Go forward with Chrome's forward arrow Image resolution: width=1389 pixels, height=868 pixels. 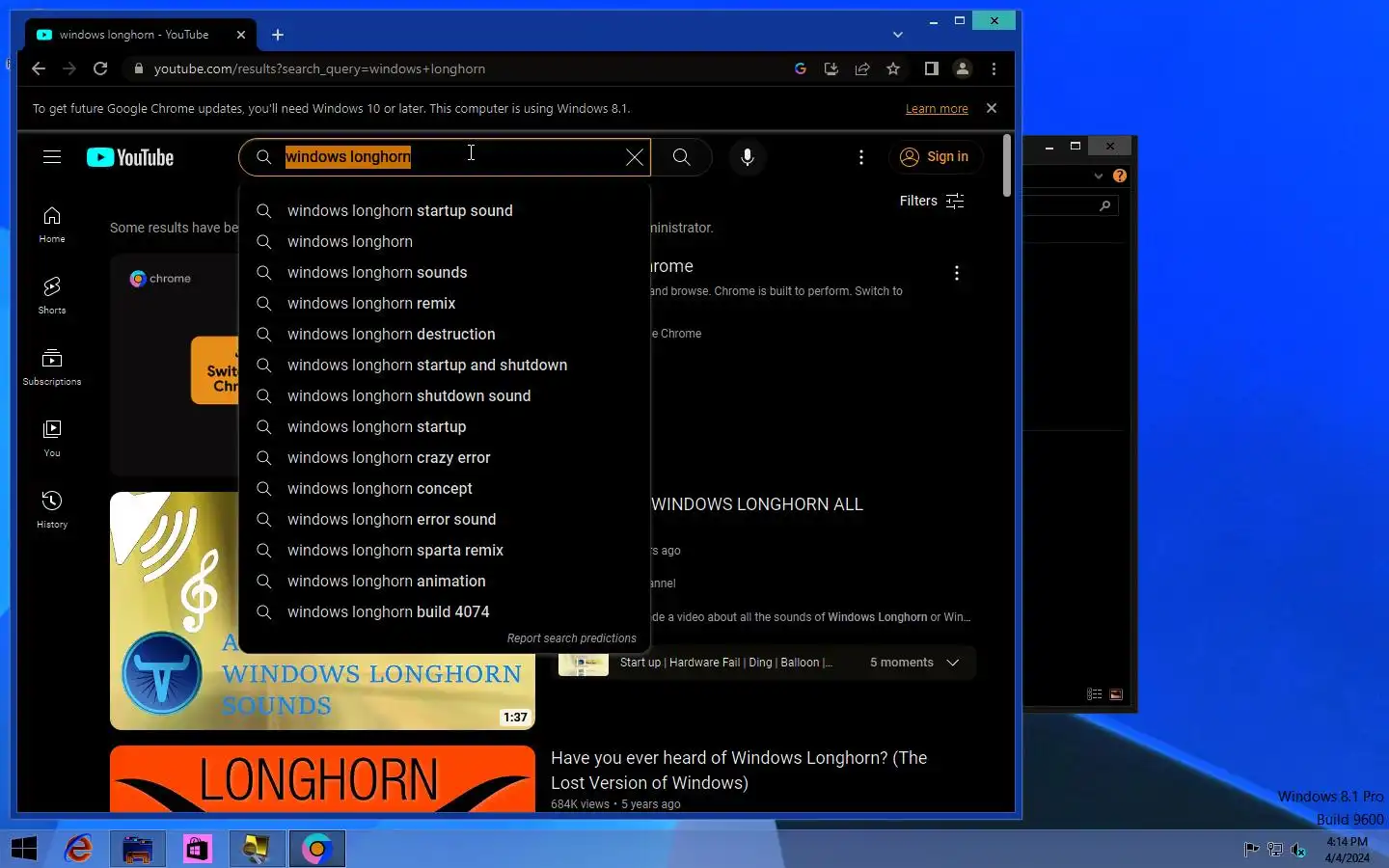(69, 68)
